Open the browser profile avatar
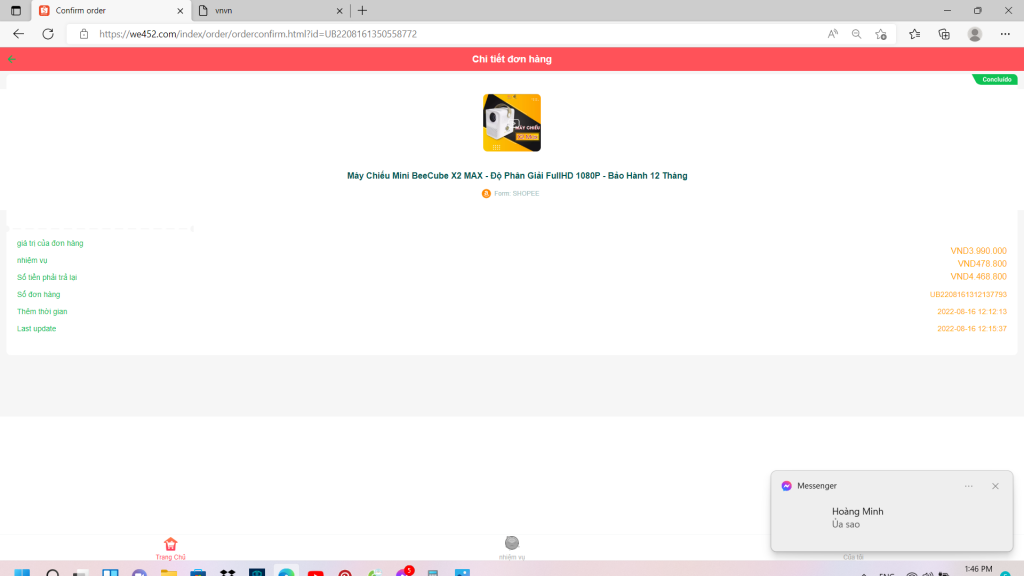1024x576 pixels. 975,34
